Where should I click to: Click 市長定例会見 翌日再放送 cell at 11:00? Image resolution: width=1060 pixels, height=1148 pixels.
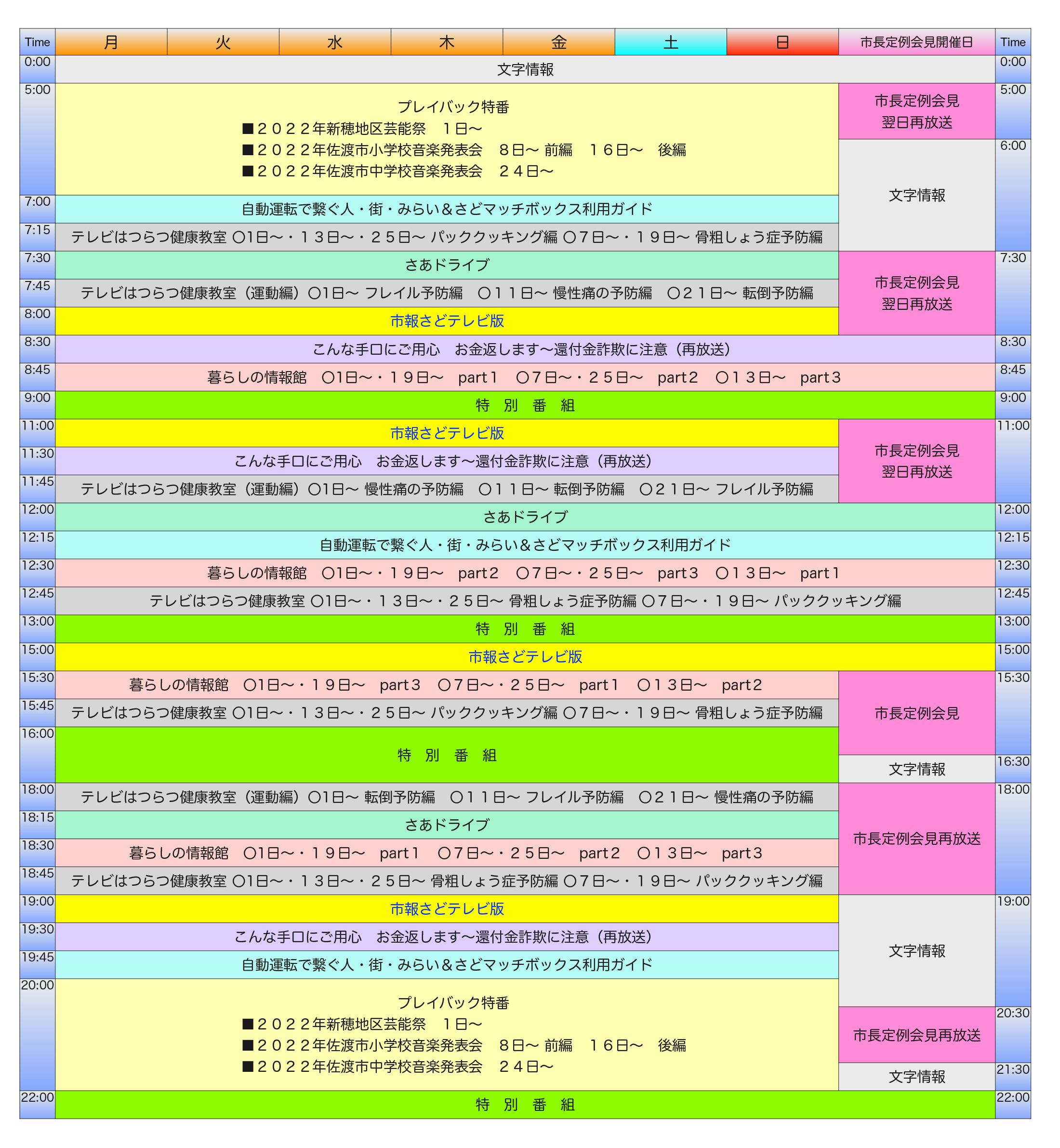[916, 461]
